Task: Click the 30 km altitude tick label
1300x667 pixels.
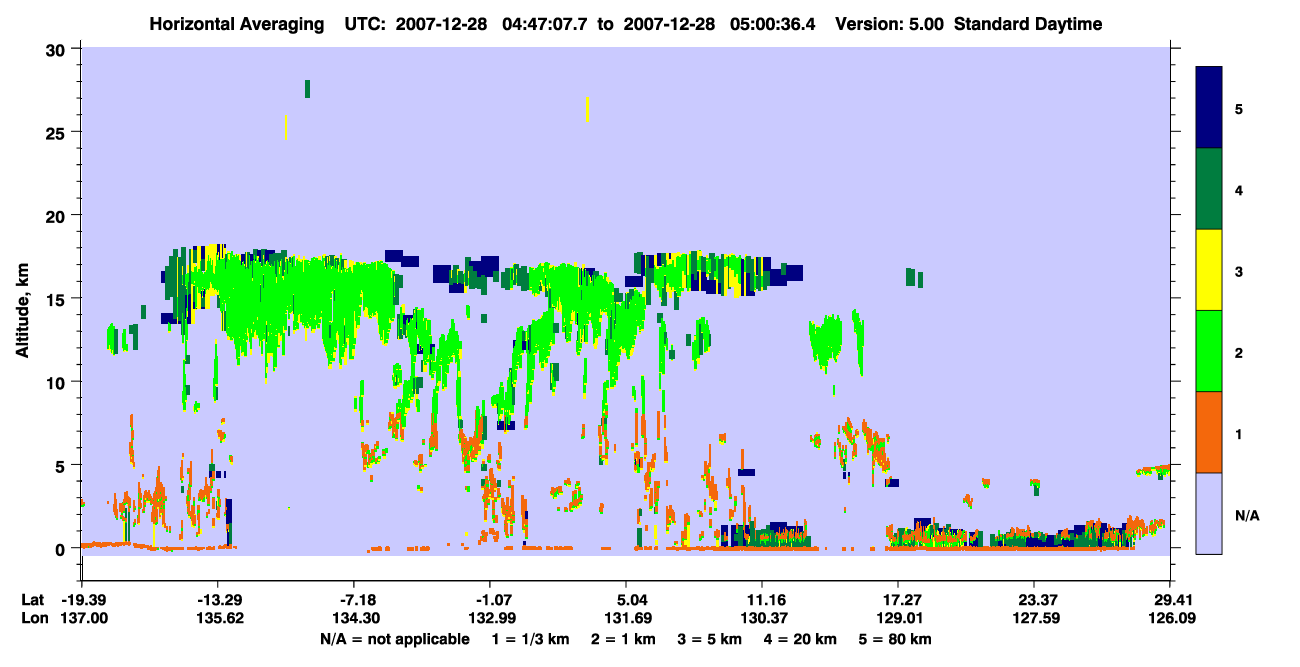Action: click(x=58, y=49)
